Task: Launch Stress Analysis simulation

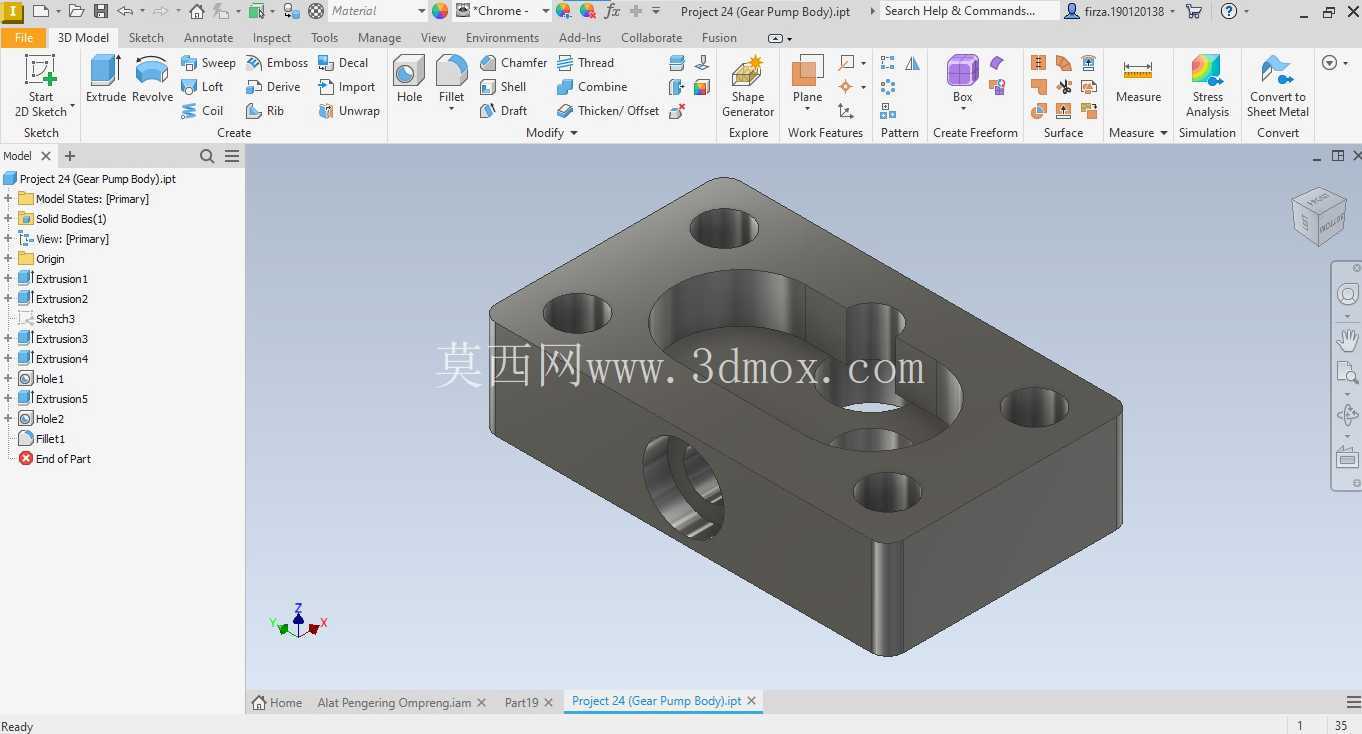Action: 1207,87
